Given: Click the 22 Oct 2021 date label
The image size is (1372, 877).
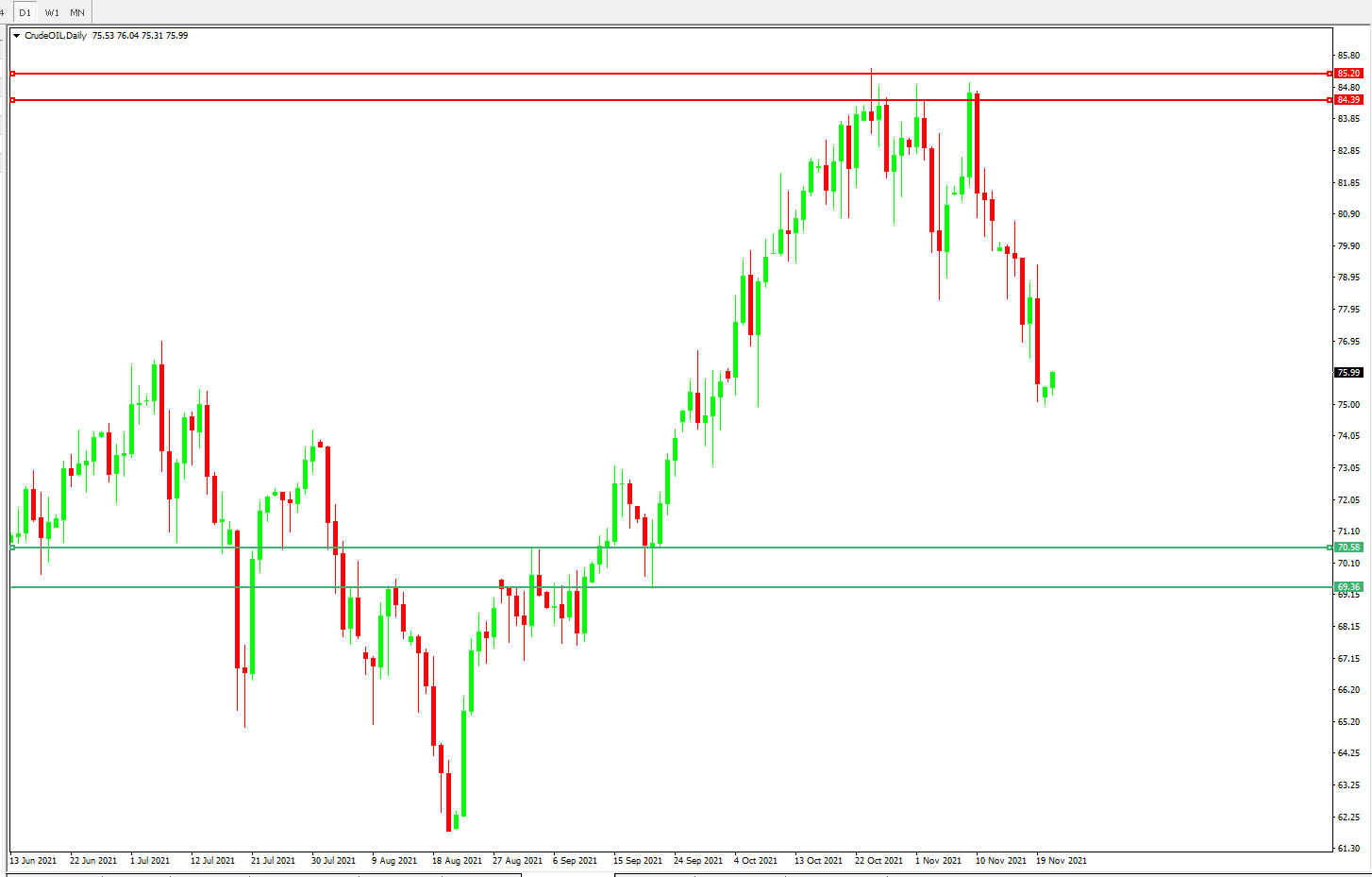Looking at the screenshot, I should click(878, 861).
